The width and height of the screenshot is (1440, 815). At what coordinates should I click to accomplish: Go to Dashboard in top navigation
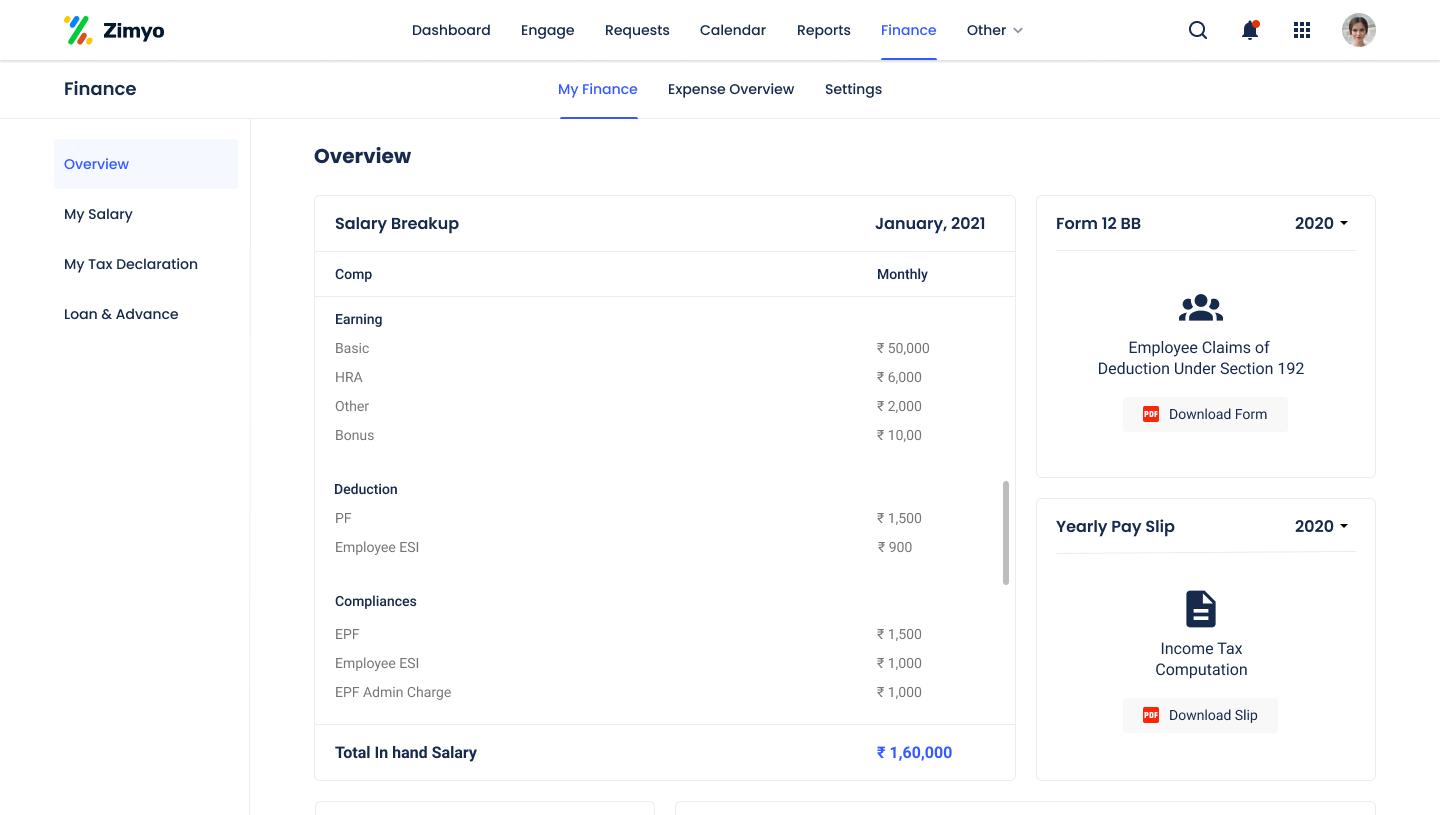click(x=451, y=30)
